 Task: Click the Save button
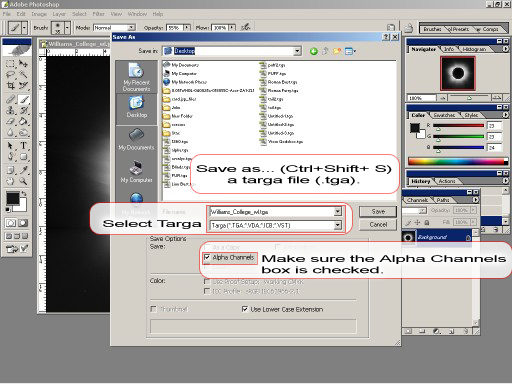coord(378,211)
